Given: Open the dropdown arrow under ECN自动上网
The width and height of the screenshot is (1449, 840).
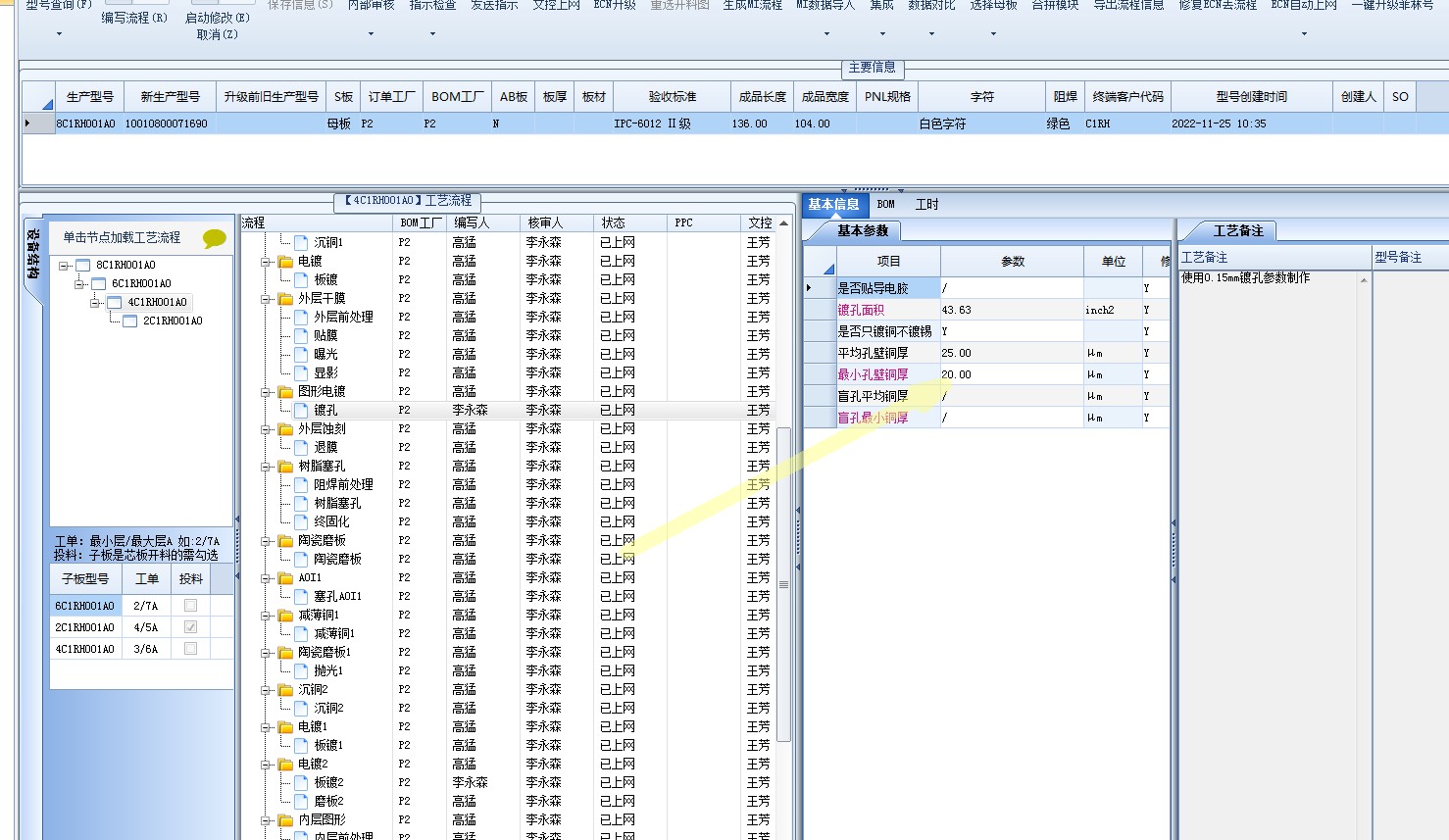Looking at the screenshot, I should (1304, 34).
